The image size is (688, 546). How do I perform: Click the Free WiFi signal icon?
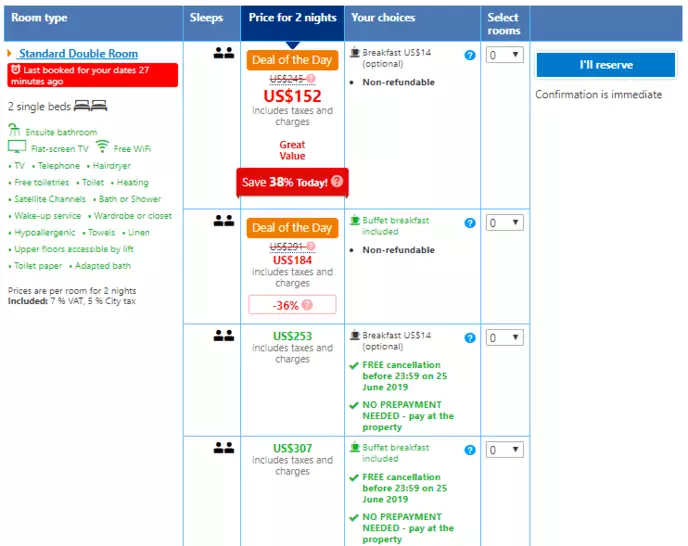pos(102,146)
